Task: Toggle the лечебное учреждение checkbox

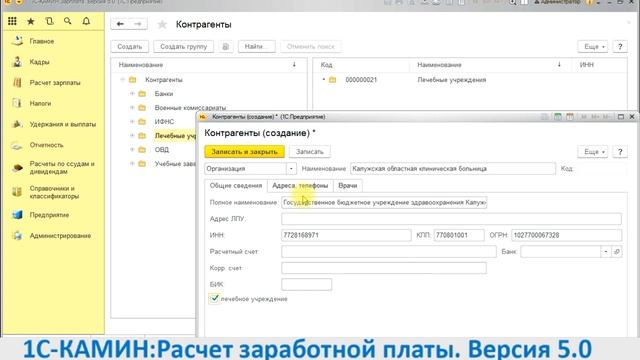Action: [x=214, y=298]
